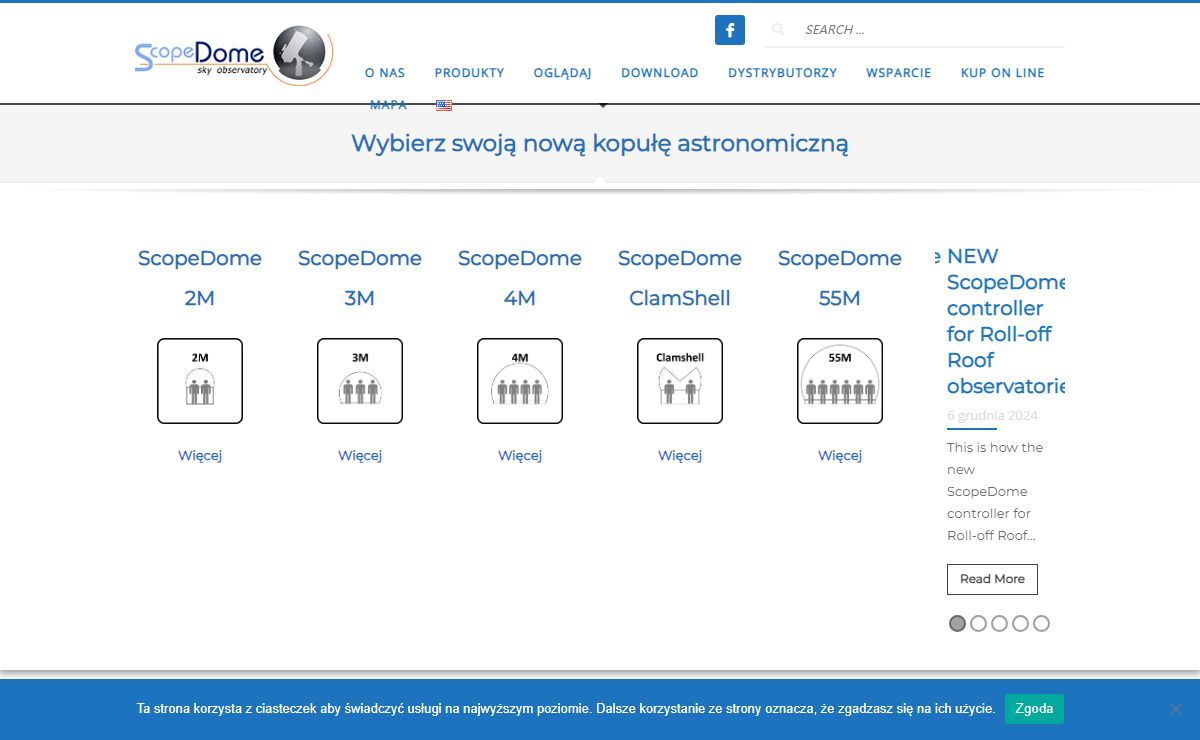This screenshot has height=740, width=1200.
Task: Open the Clamshell dome pictogram
Action: point(680,381)
